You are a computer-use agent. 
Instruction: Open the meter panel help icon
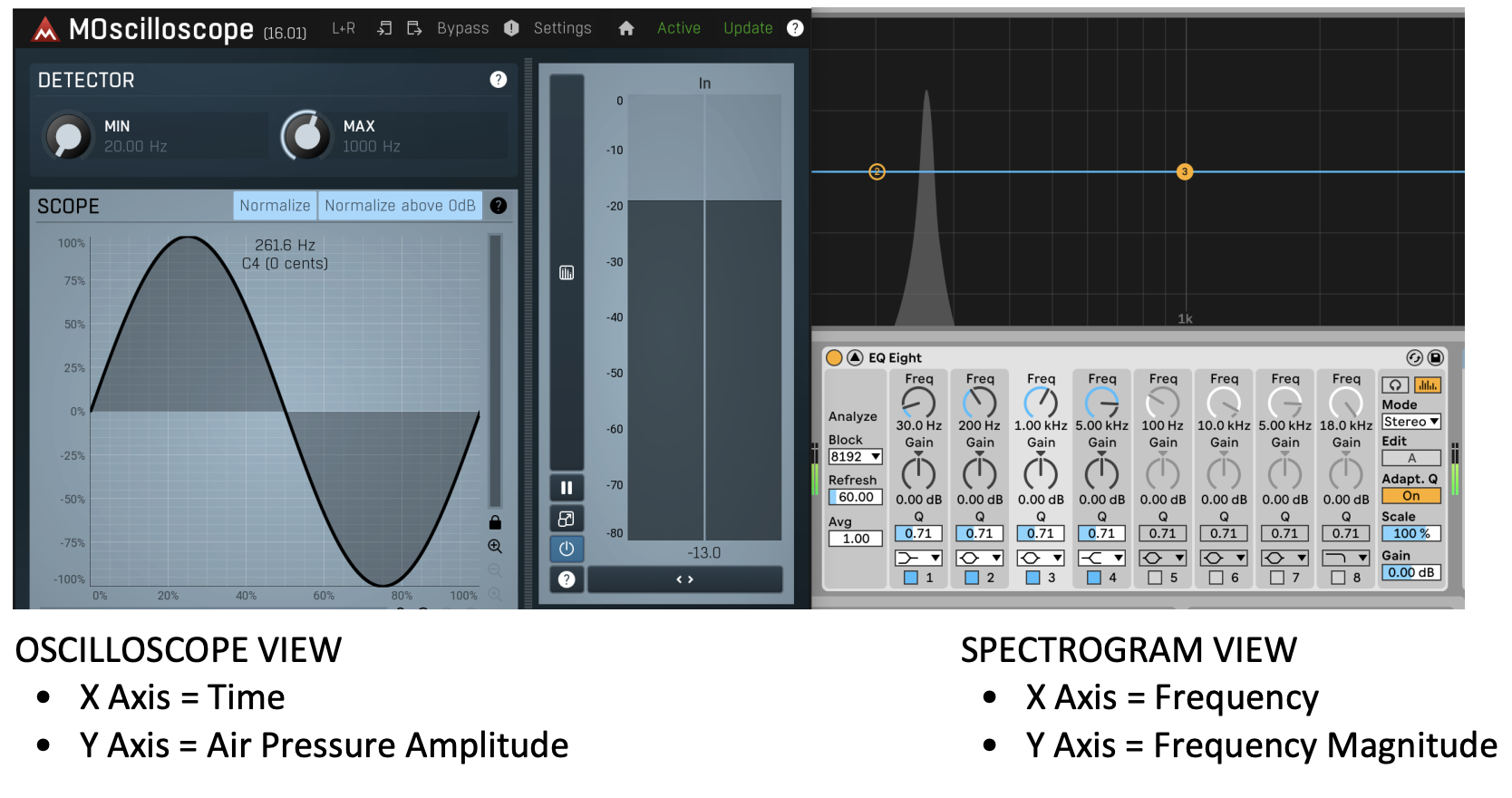pos(567,579)
